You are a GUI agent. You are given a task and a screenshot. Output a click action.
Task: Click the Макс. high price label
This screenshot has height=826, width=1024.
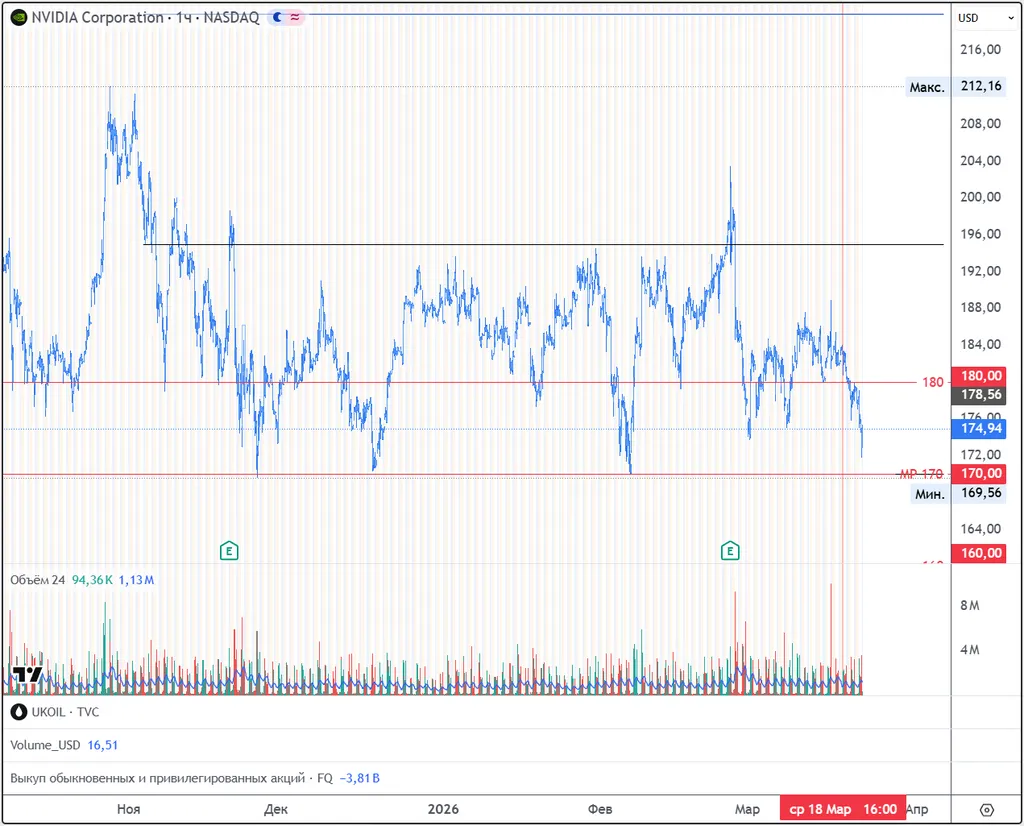pos(926,87)
